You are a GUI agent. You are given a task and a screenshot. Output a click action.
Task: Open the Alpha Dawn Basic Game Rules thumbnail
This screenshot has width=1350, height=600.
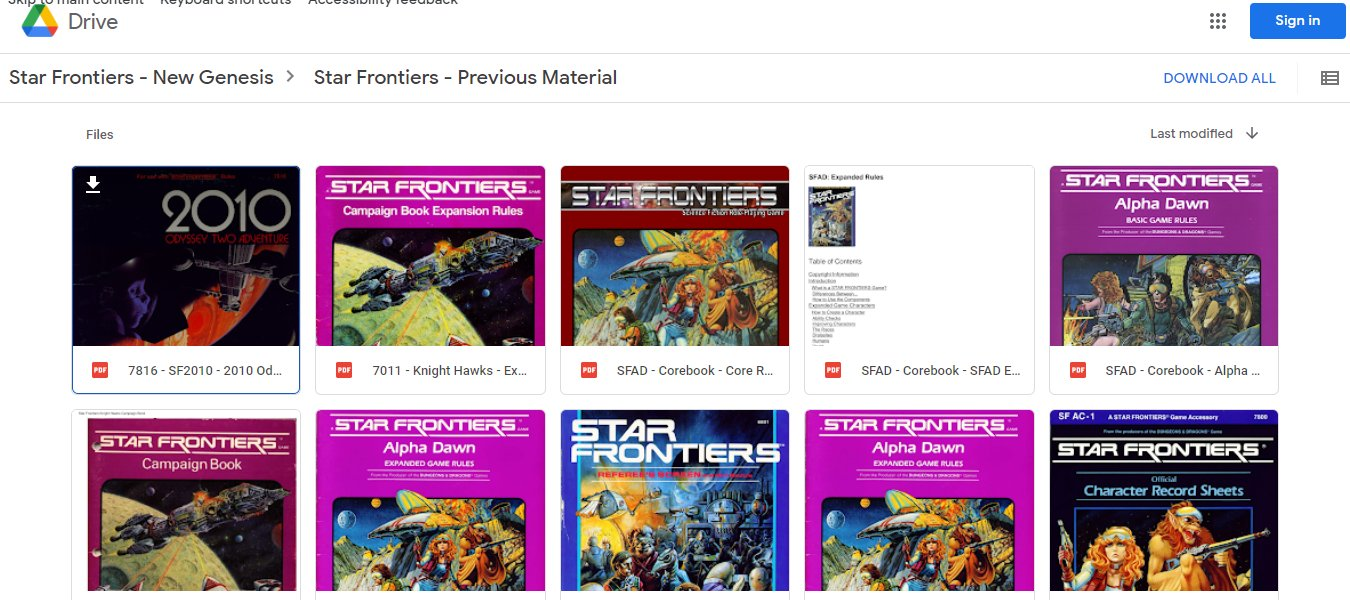(1164, 256)
